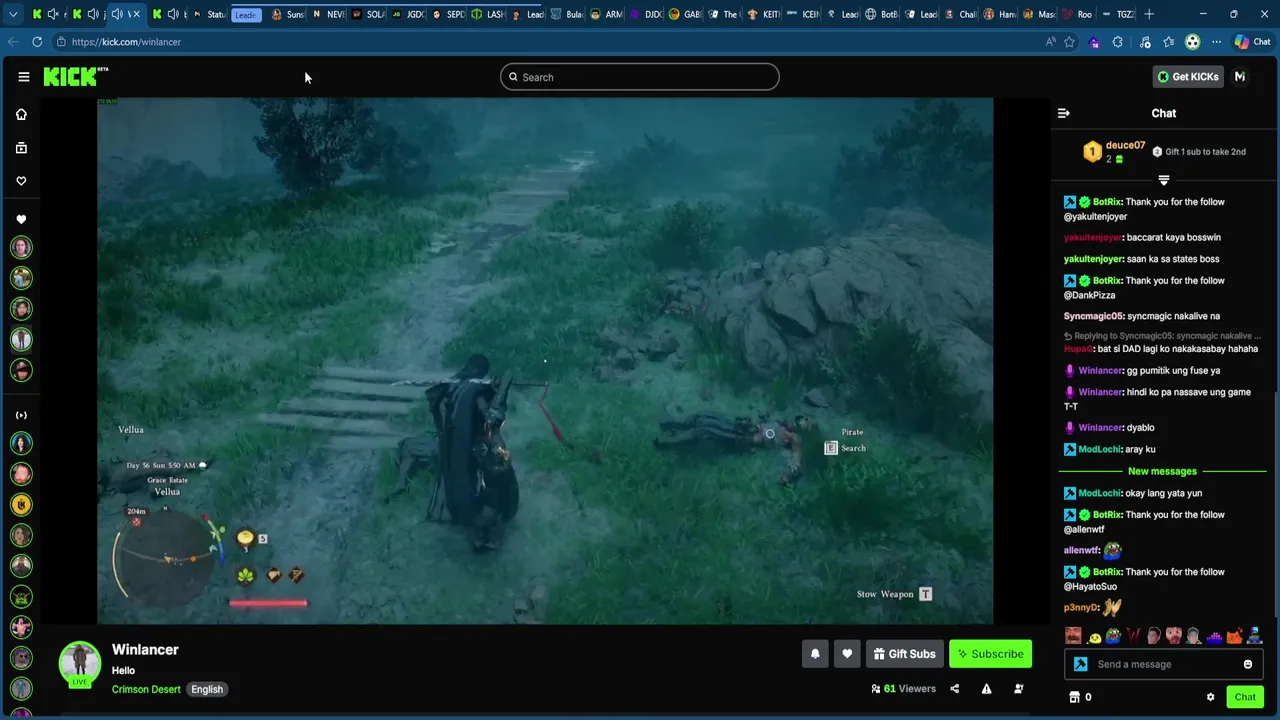Open the hamburger sidebar menu
The image size is (1280, 720).
23,77
